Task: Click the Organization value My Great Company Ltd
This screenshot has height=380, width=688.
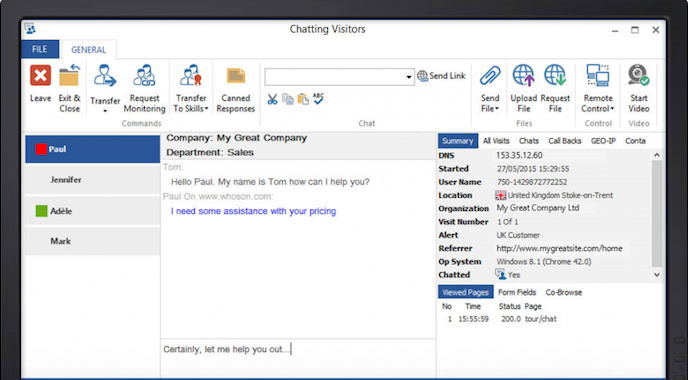Action: tap(538, 208)
